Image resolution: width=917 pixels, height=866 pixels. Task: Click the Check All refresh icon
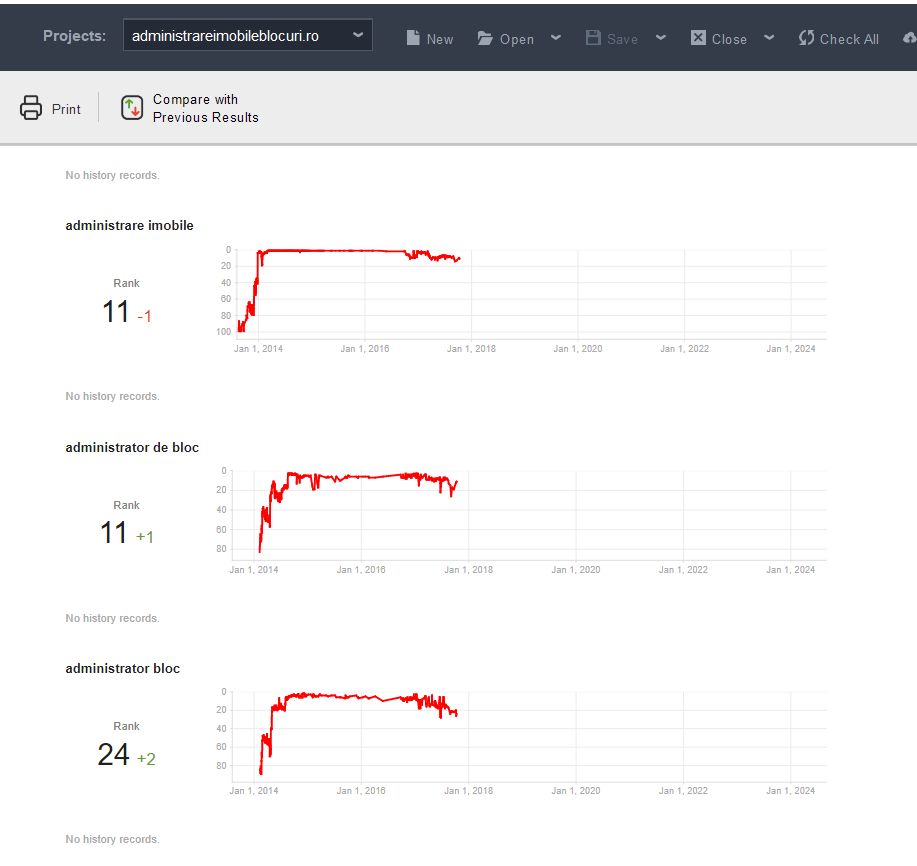point(805,37)
